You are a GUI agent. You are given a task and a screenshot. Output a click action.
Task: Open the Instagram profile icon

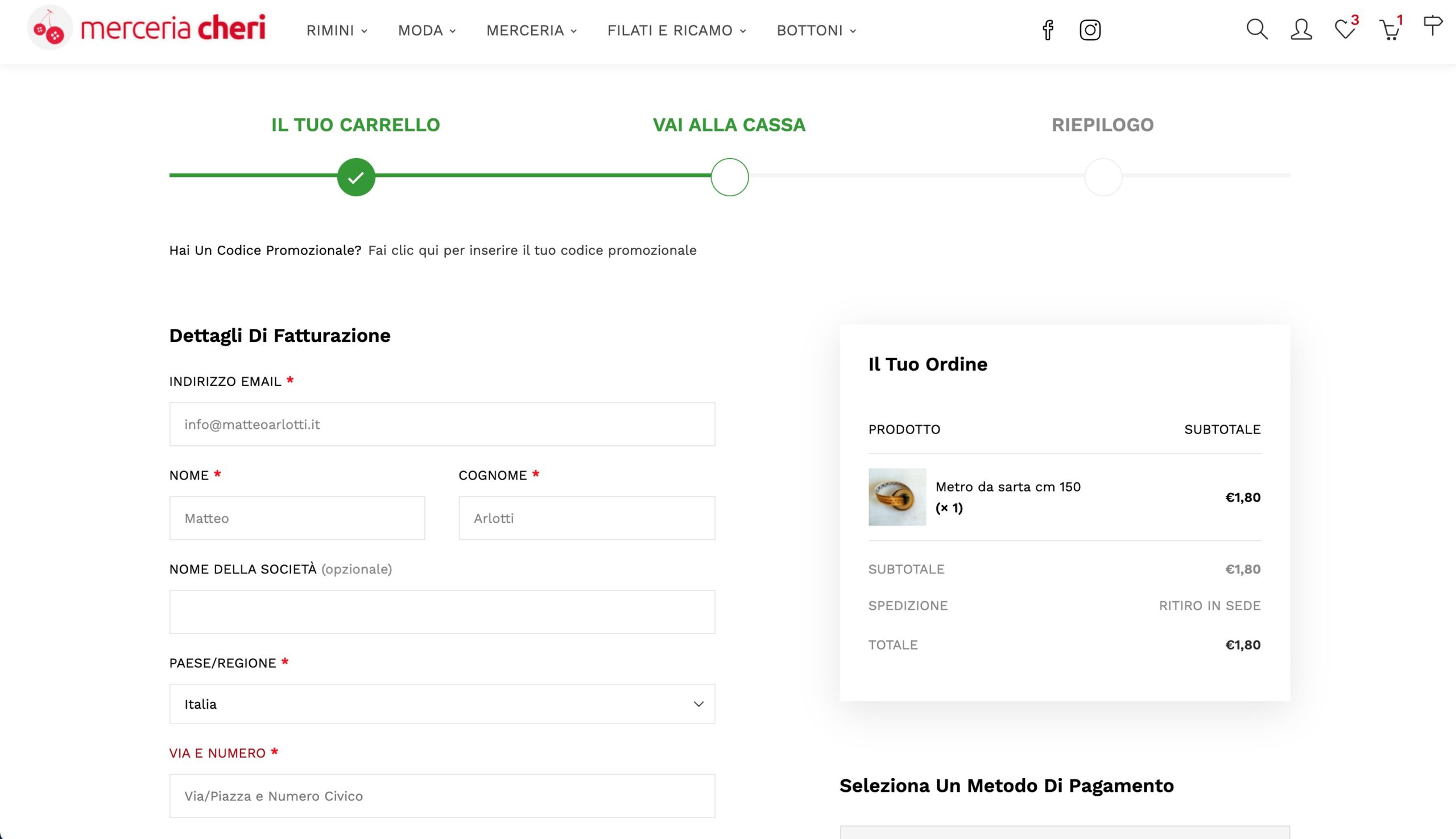(1090, 30)
